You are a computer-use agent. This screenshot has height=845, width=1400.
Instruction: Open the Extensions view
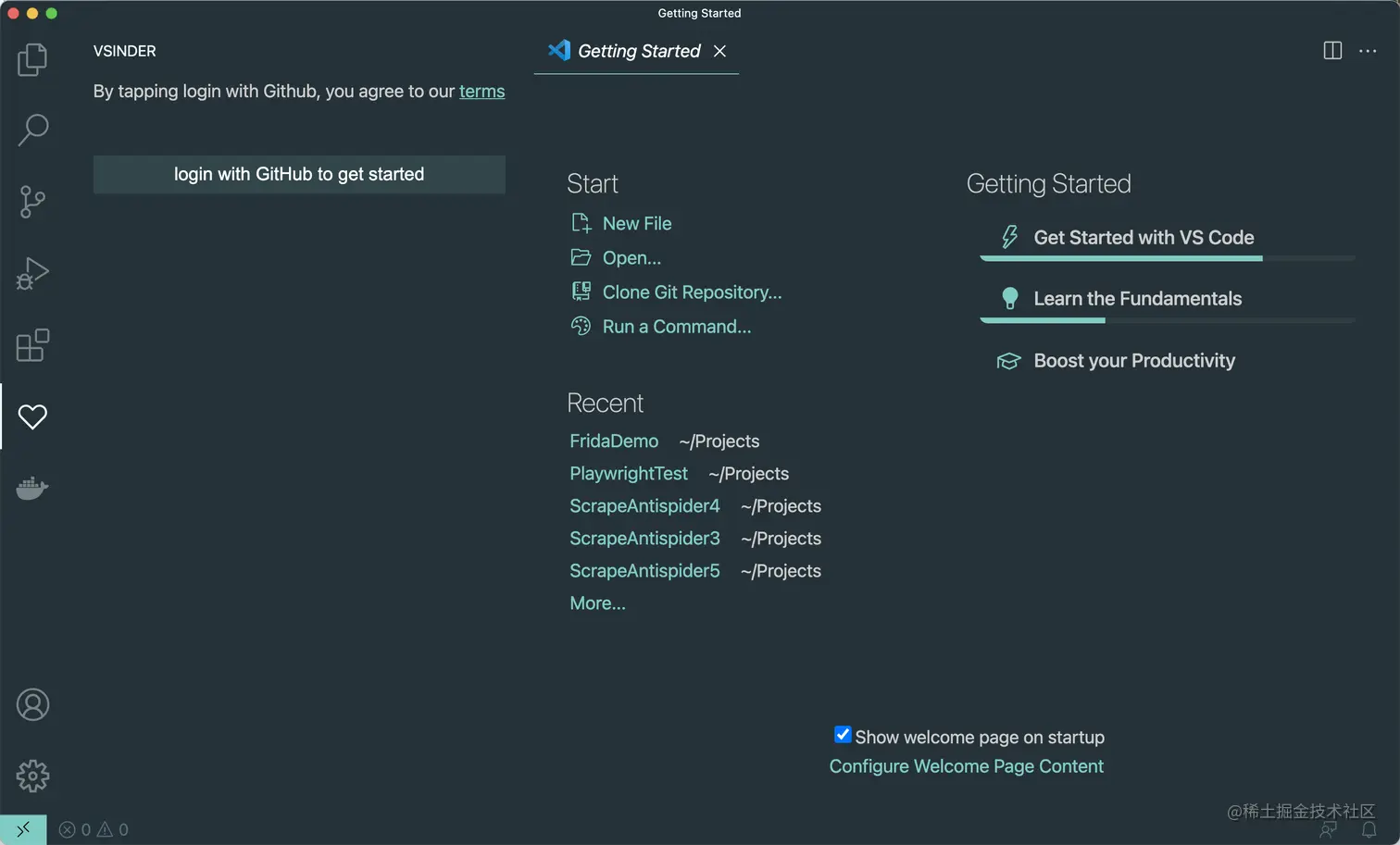pyautogui.click(x=32, y=345)
